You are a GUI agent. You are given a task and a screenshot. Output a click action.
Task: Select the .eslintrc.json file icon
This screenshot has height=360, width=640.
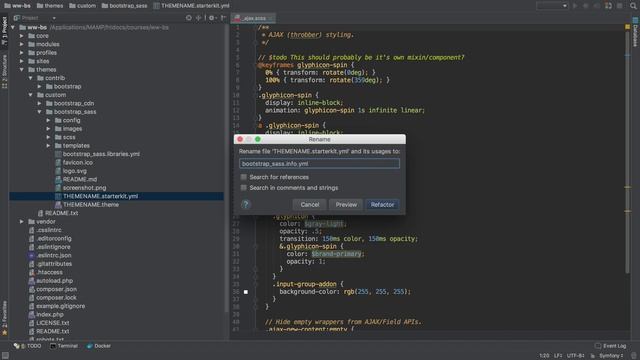point(31,256)
